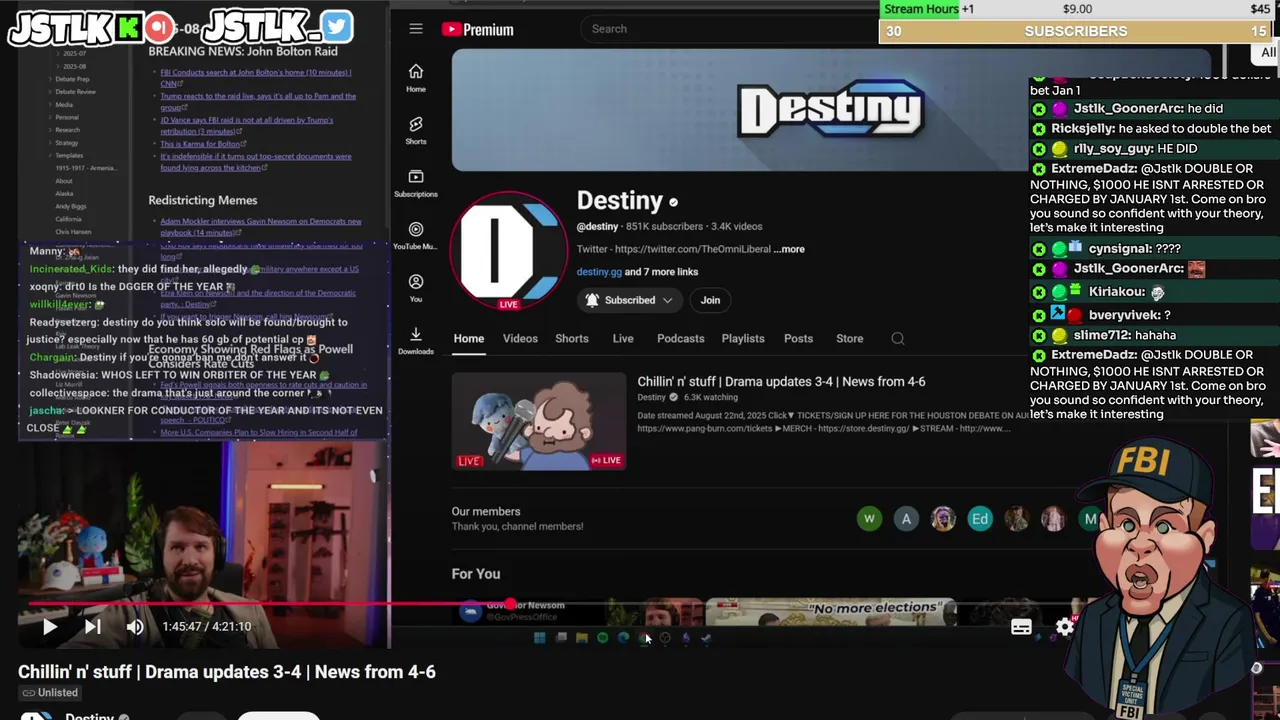Click 'and 7 more links'

tap(661, 272)
